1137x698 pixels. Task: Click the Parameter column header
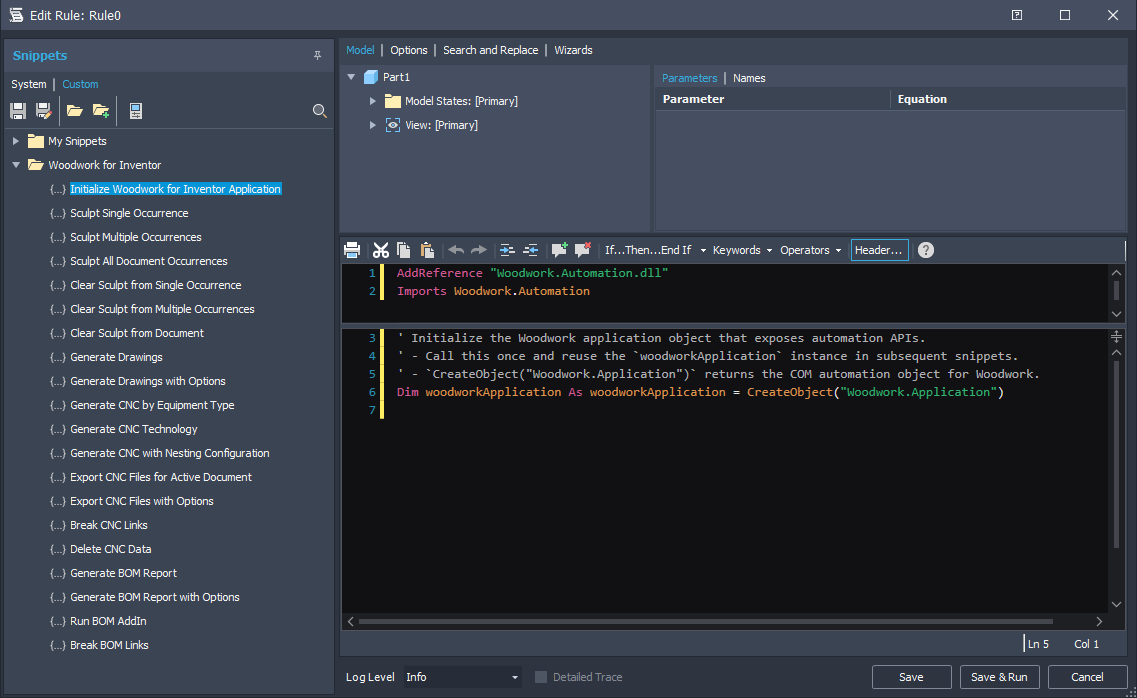point(772,99)
